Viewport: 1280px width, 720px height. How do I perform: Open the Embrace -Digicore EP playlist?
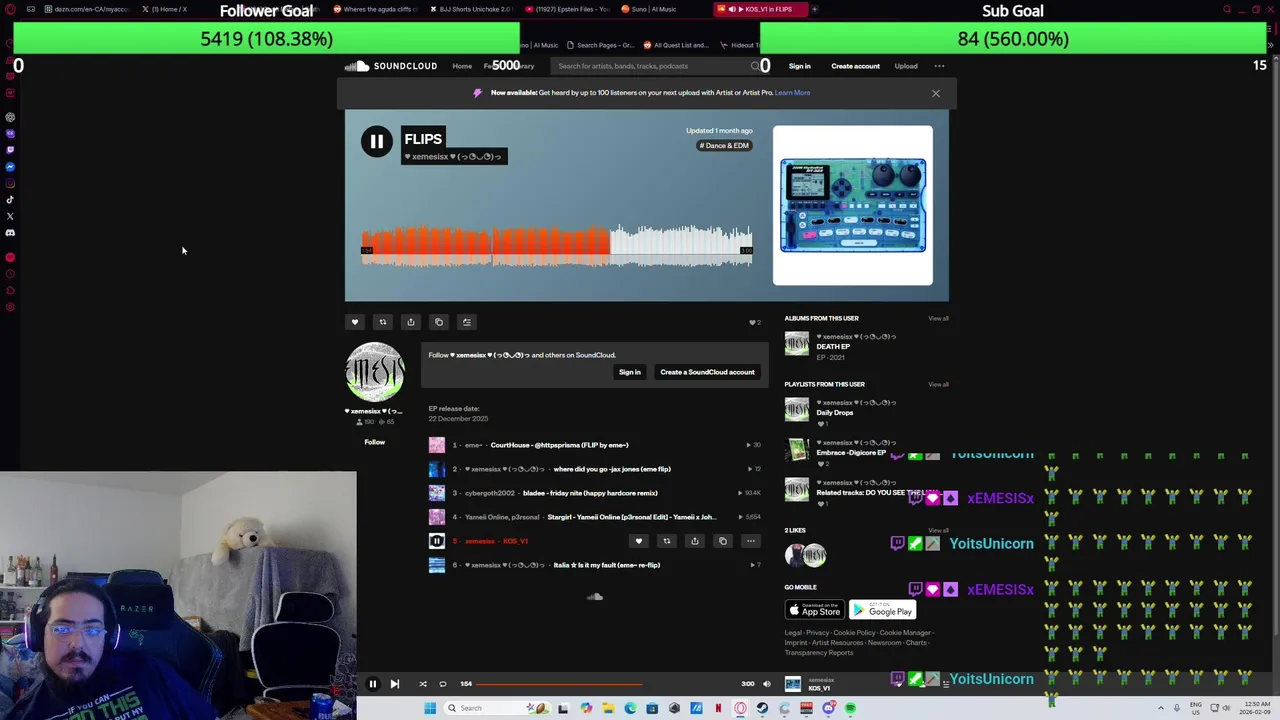[x=851, y=453]
